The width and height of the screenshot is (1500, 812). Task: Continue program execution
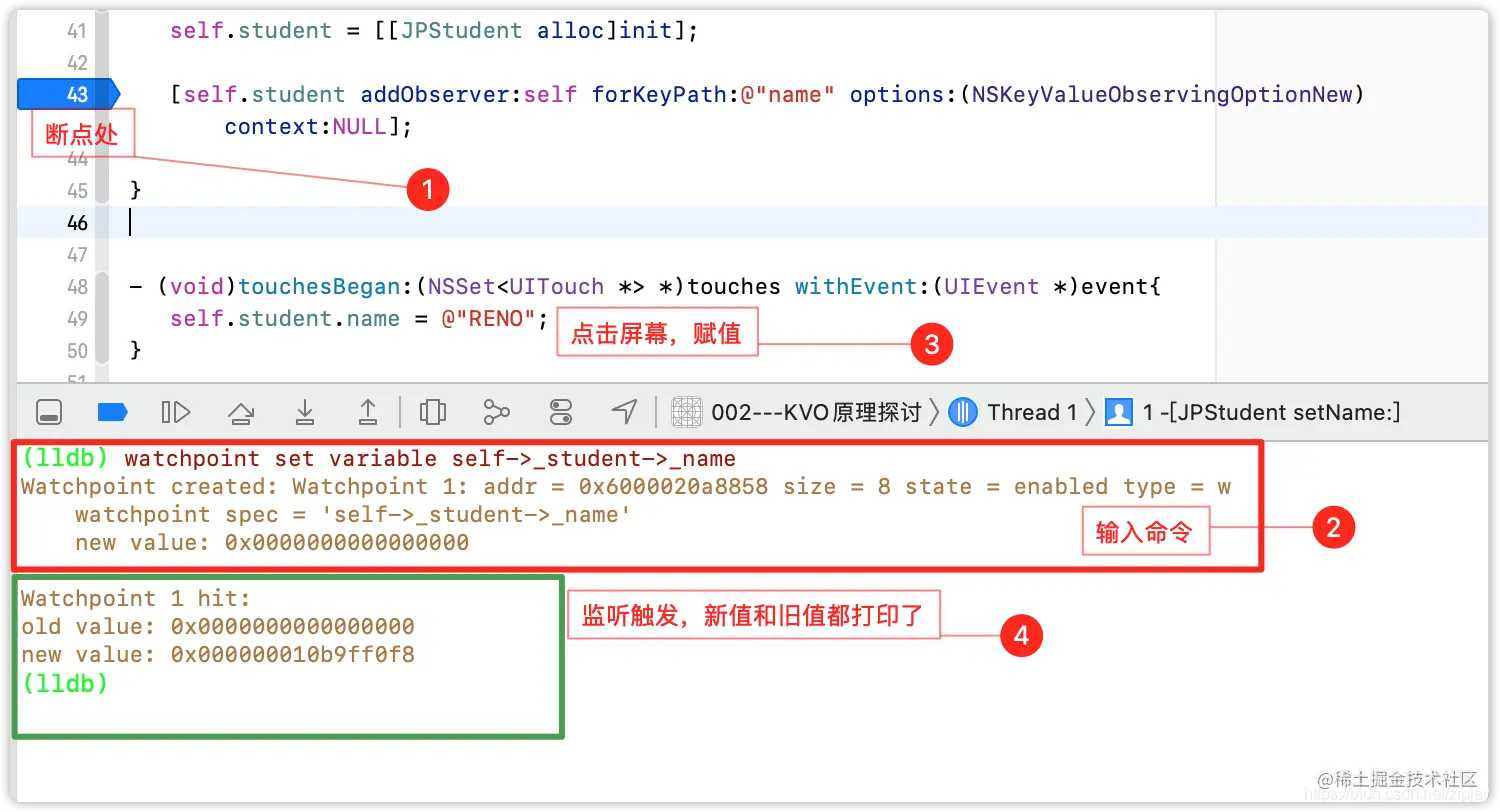pyautogui.click(x=175, y=411)
